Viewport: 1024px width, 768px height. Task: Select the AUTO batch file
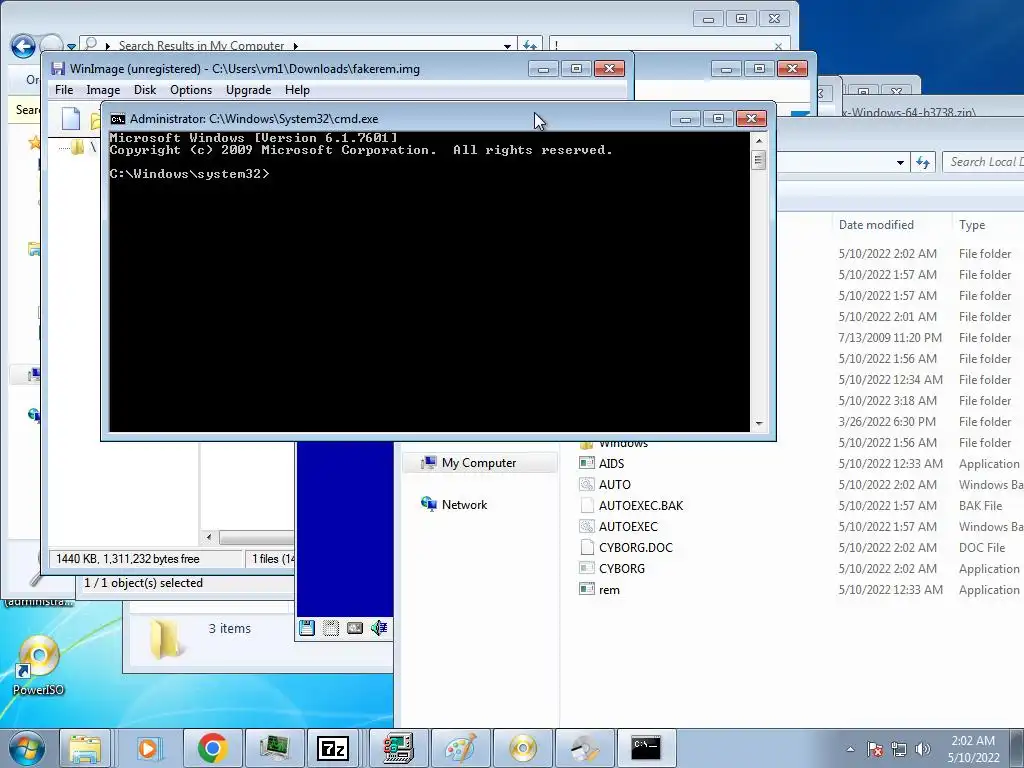click(615, 485)
